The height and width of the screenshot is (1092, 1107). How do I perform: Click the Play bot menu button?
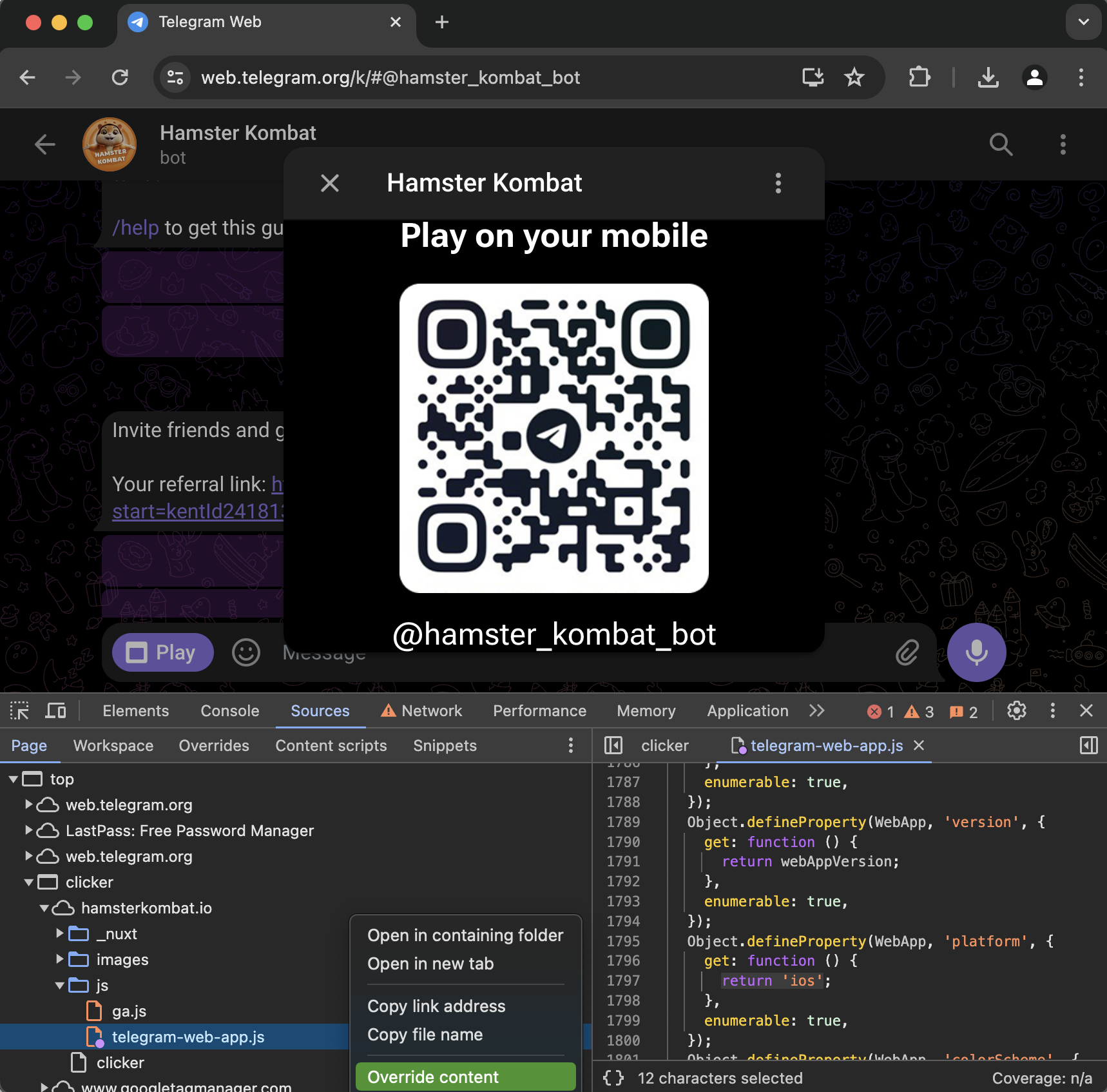(162, 652)
